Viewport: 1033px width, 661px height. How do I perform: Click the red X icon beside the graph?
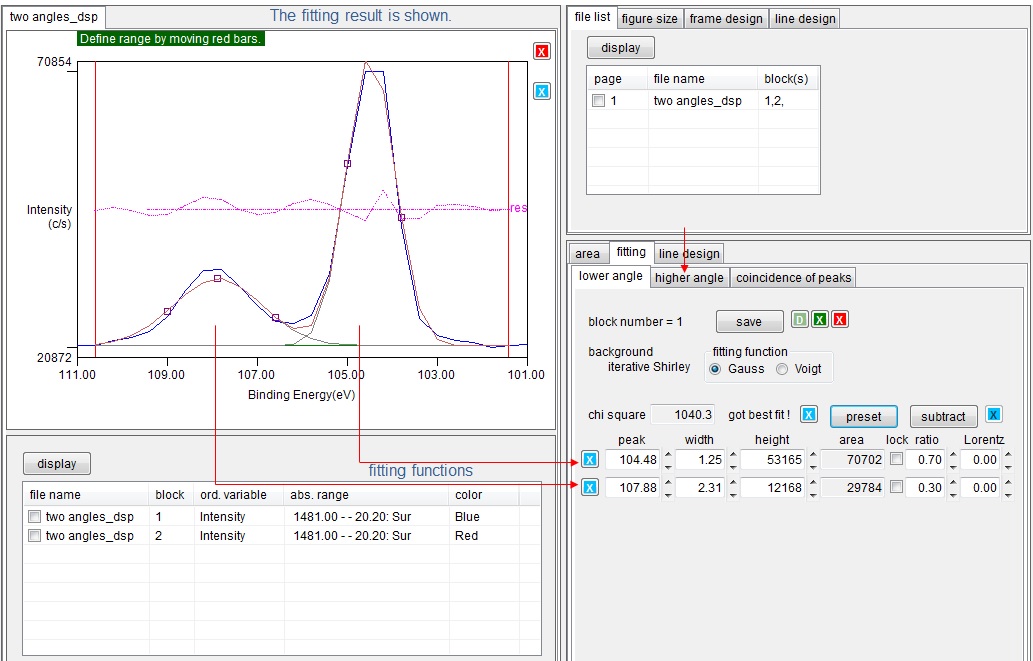click(x=541, y=51)
